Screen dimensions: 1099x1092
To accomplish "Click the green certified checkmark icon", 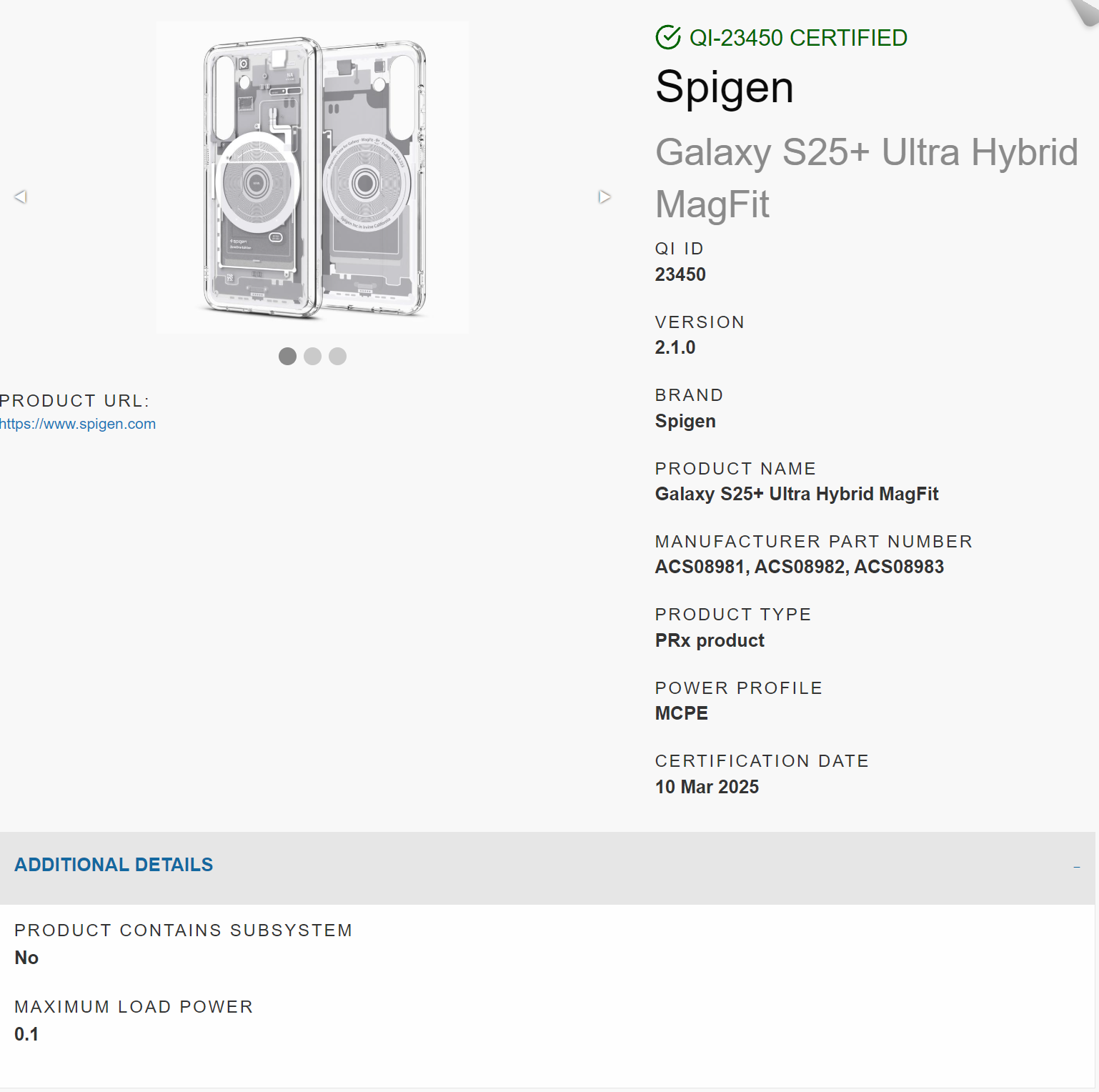I will click(x=668, y=37).
